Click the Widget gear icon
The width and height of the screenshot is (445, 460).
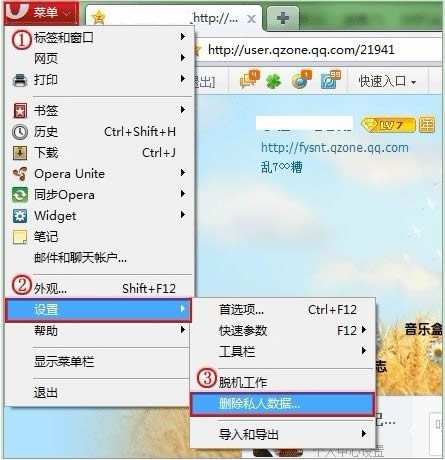pyautogui.click(x=20, y=216)
